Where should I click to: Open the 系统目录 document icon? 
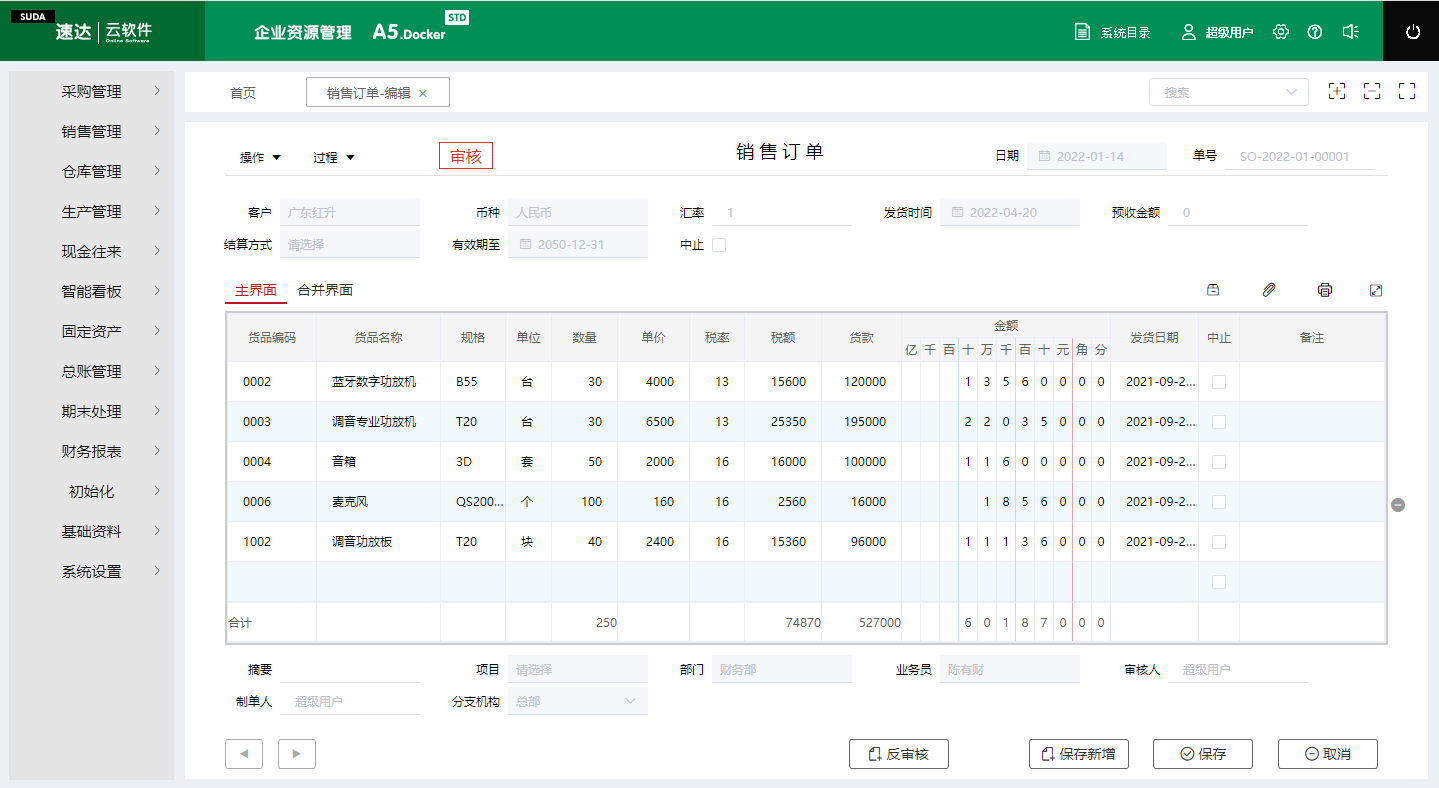coord(1082,32)
